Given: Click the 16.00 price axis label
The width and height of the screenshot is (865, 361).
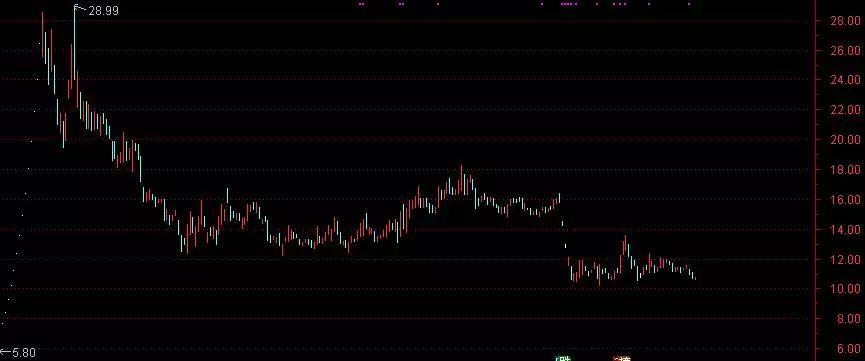Looking at the screenshot, I should [x=846, y=200].
